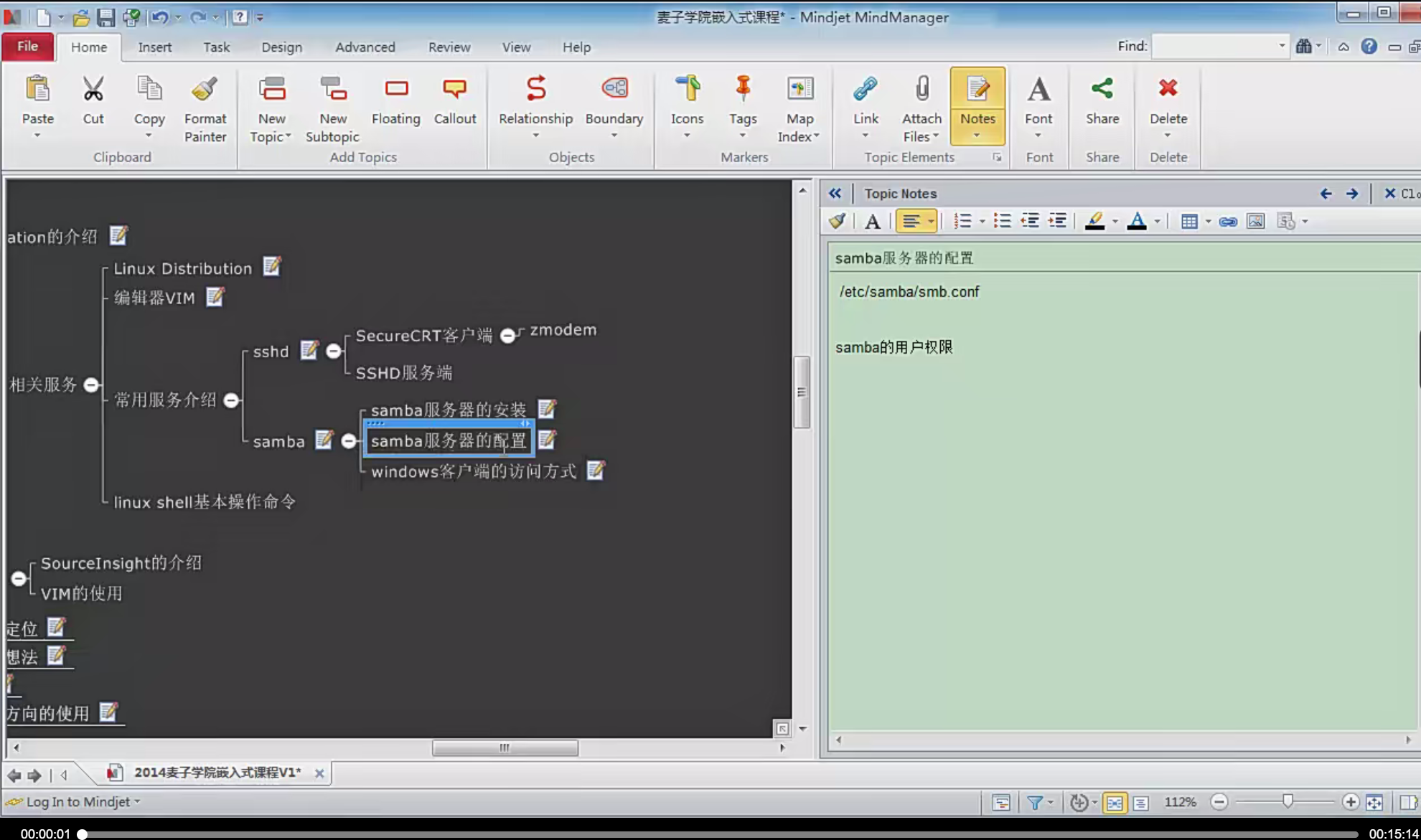Collapse the SecureCRT客户端 branch
The height and width of the screenshot is (840, 1421).
(507, 335)
